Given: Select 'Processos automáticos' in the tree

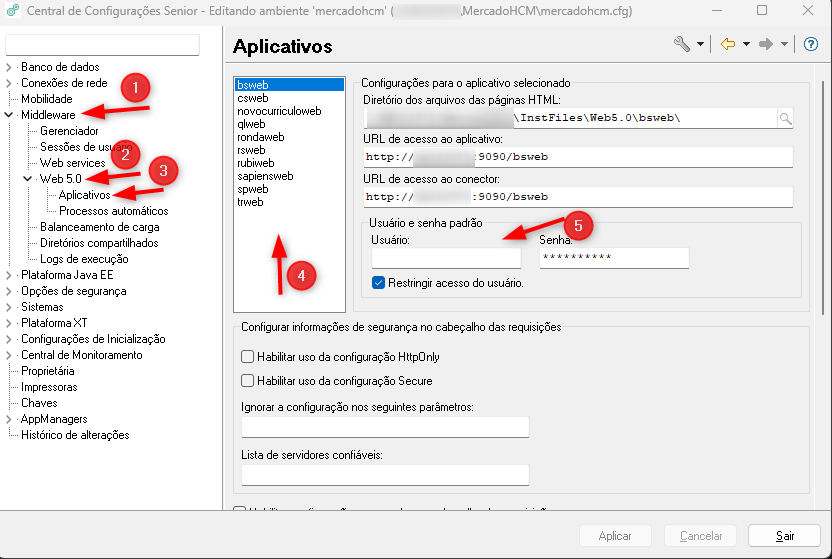Looking at the screenshot, I should pyautogui.click(x=113, y=211).
